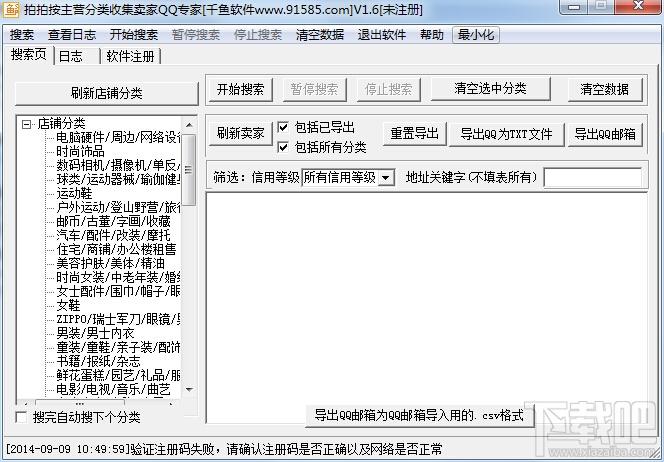The width and height of the screenshot is (664, 462).
Task: Open the 查看日志 menu item
Action: point(72,35)
